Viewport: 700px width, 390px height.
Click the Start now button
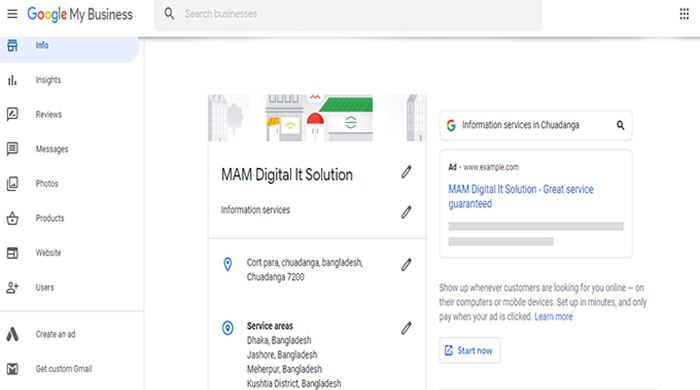click(x=470, y=350)
